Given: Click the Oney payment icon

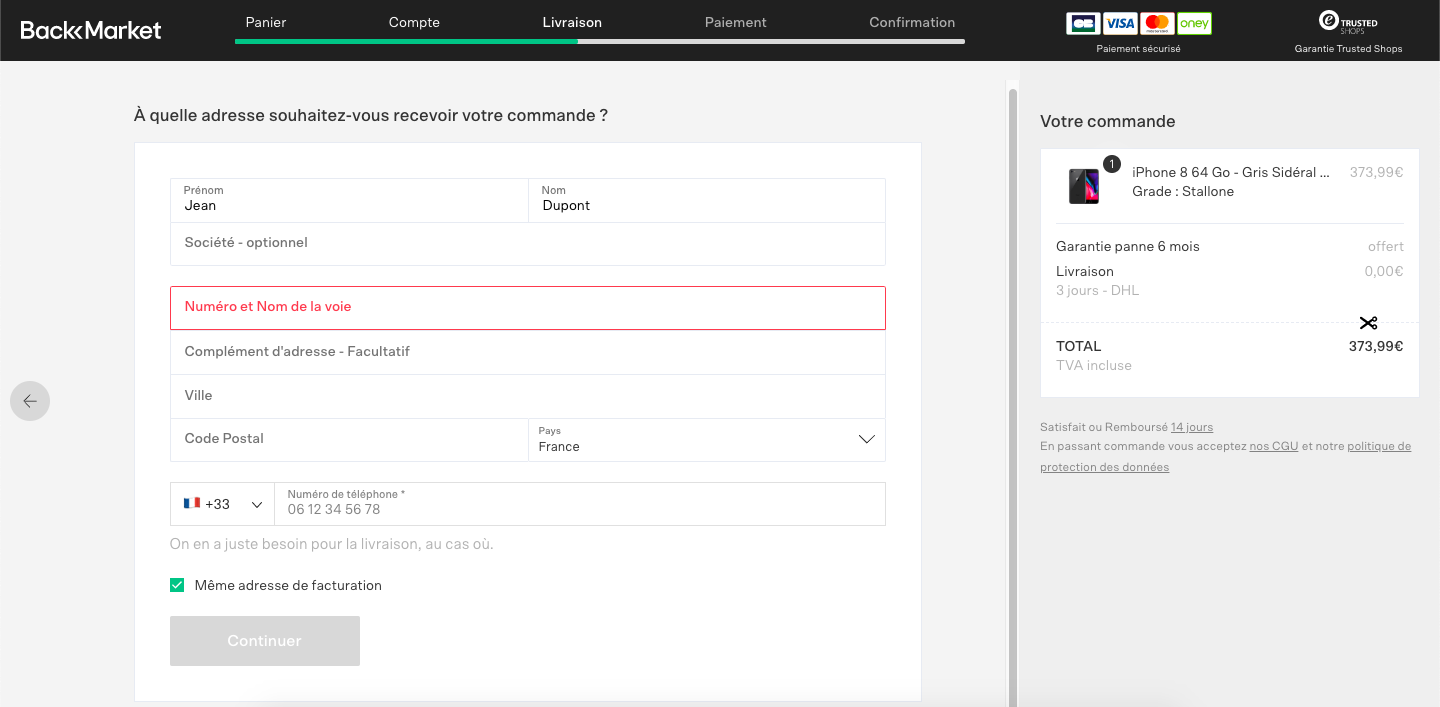Looking at the screenshot, I should 1193,23.
